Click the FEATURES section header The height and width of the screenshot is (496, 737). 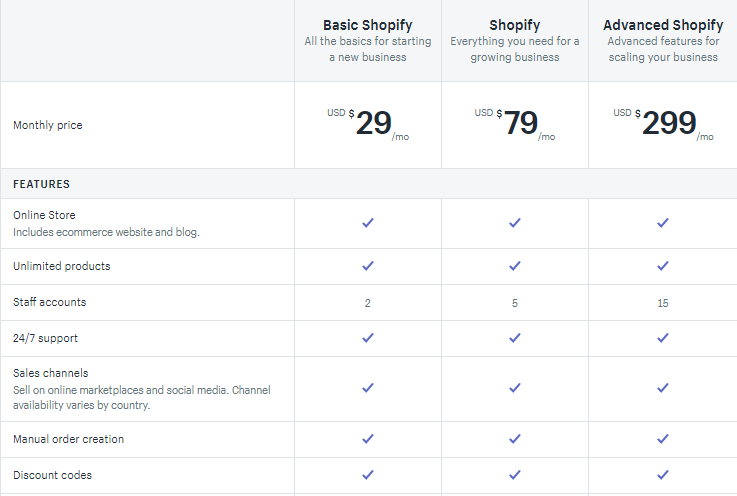(x=41, y=184)
